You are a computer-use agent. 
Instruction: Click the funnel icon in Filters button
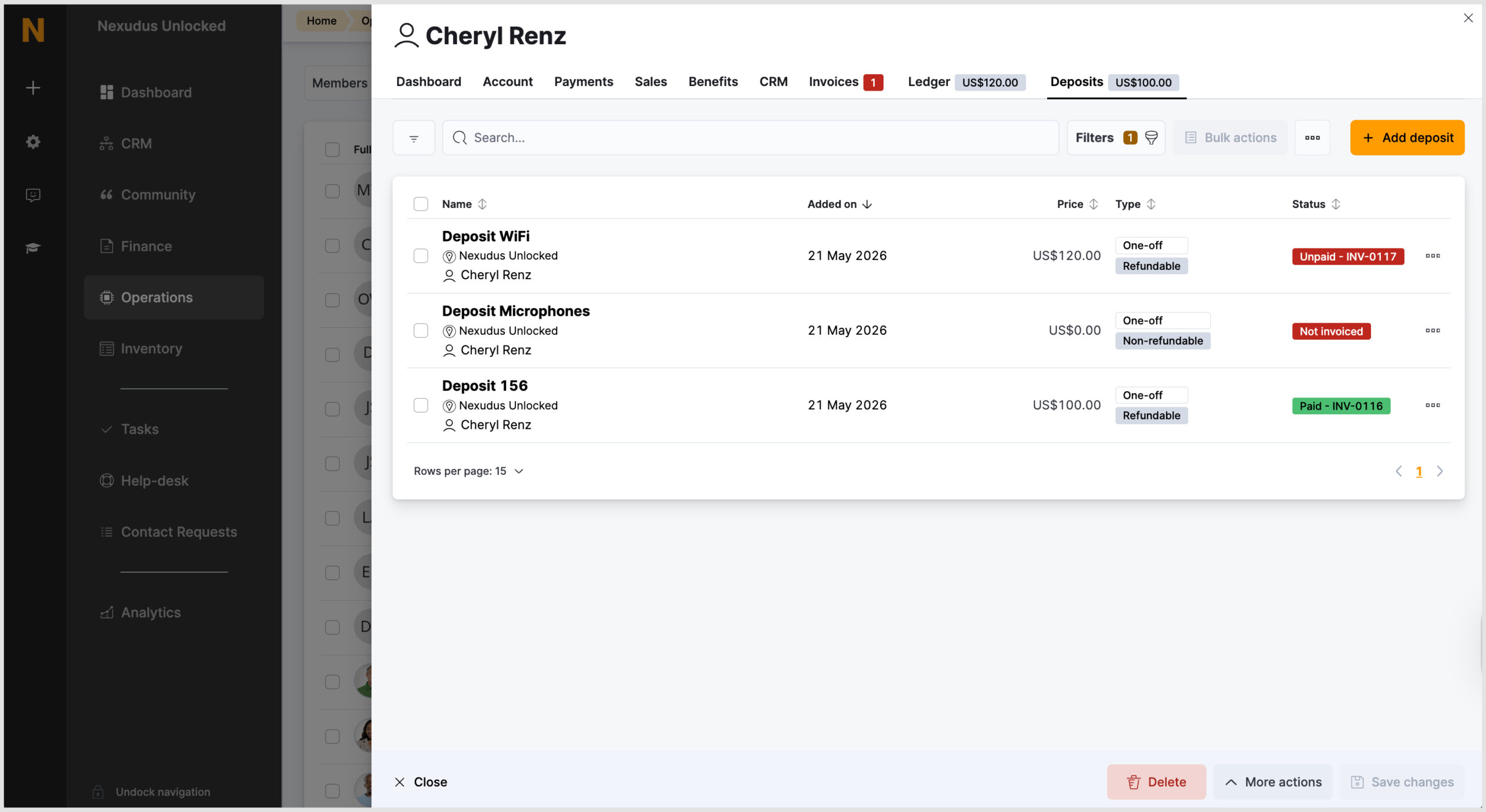coord(1151,138)
